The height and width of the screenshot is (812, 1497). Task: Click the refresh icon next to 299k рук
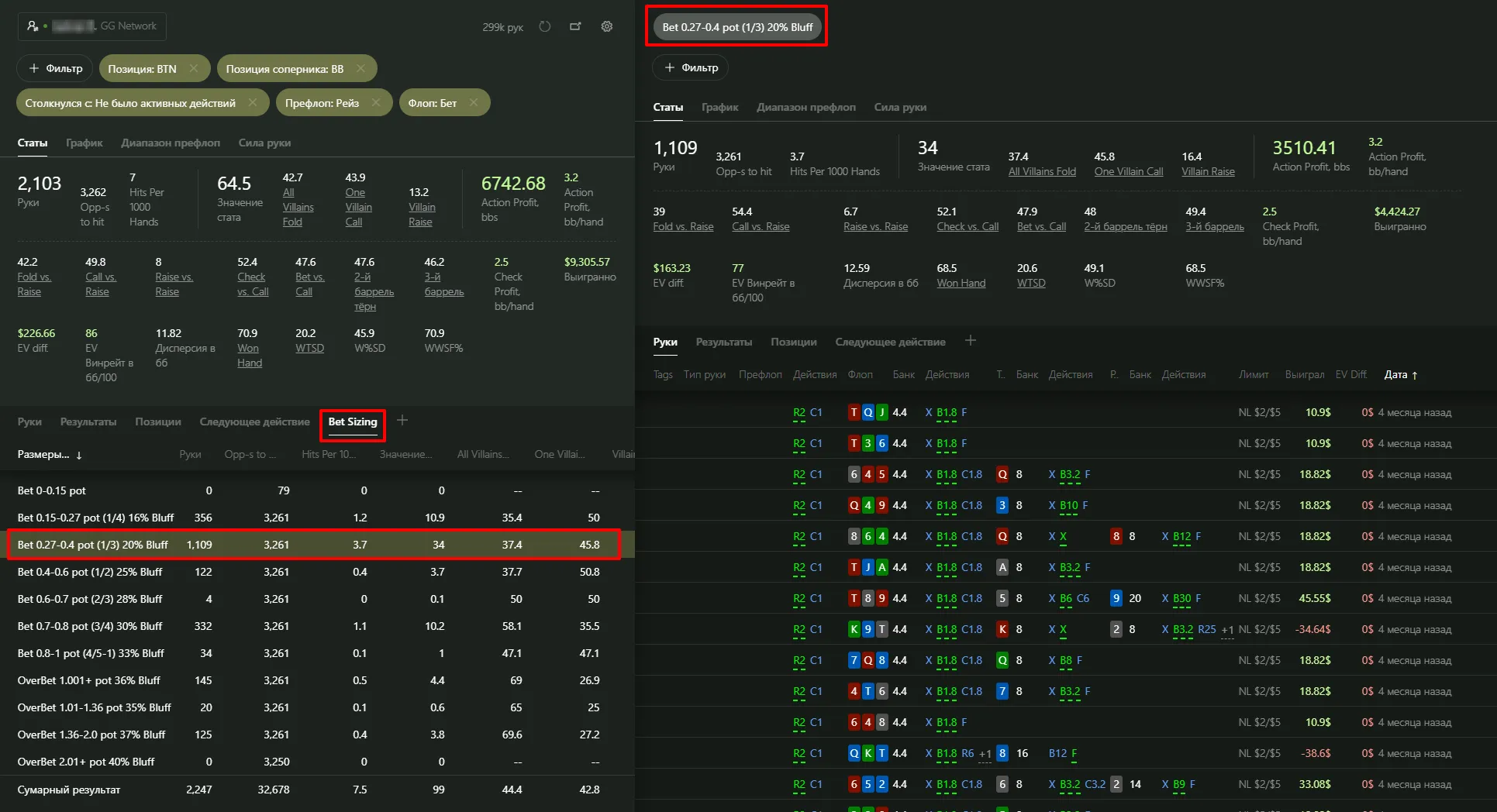click(x=545, y=26)
